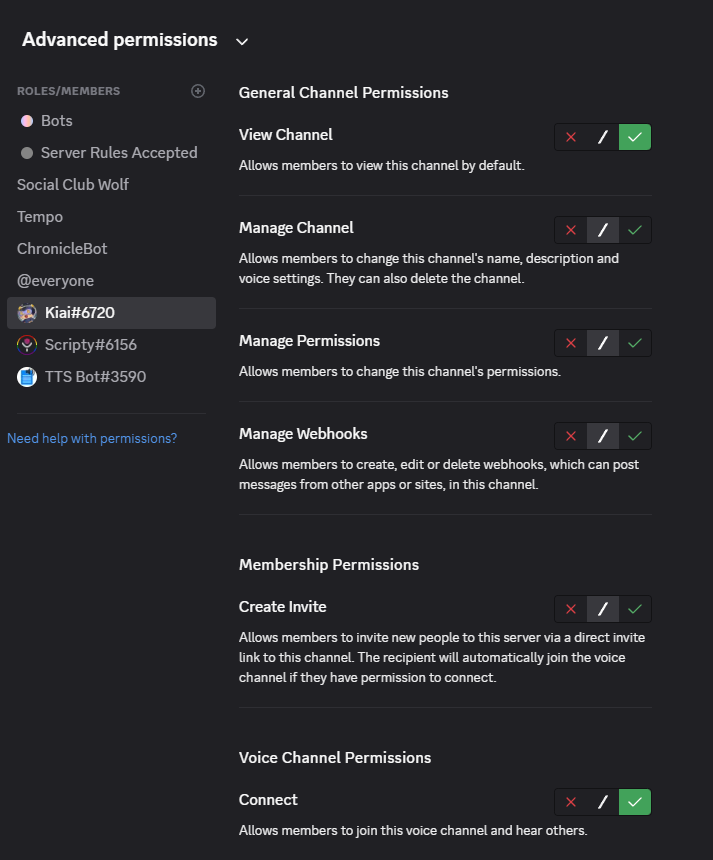Allow Manage Channel with green checkmark

tap(635, 230)
